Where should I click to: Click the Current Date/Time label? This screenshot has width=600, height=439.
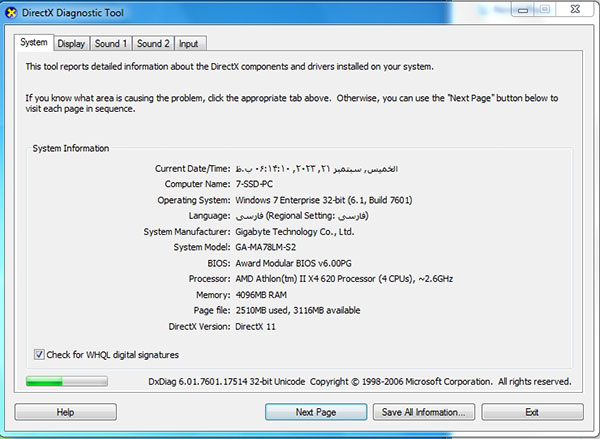[x=192, y=169]
